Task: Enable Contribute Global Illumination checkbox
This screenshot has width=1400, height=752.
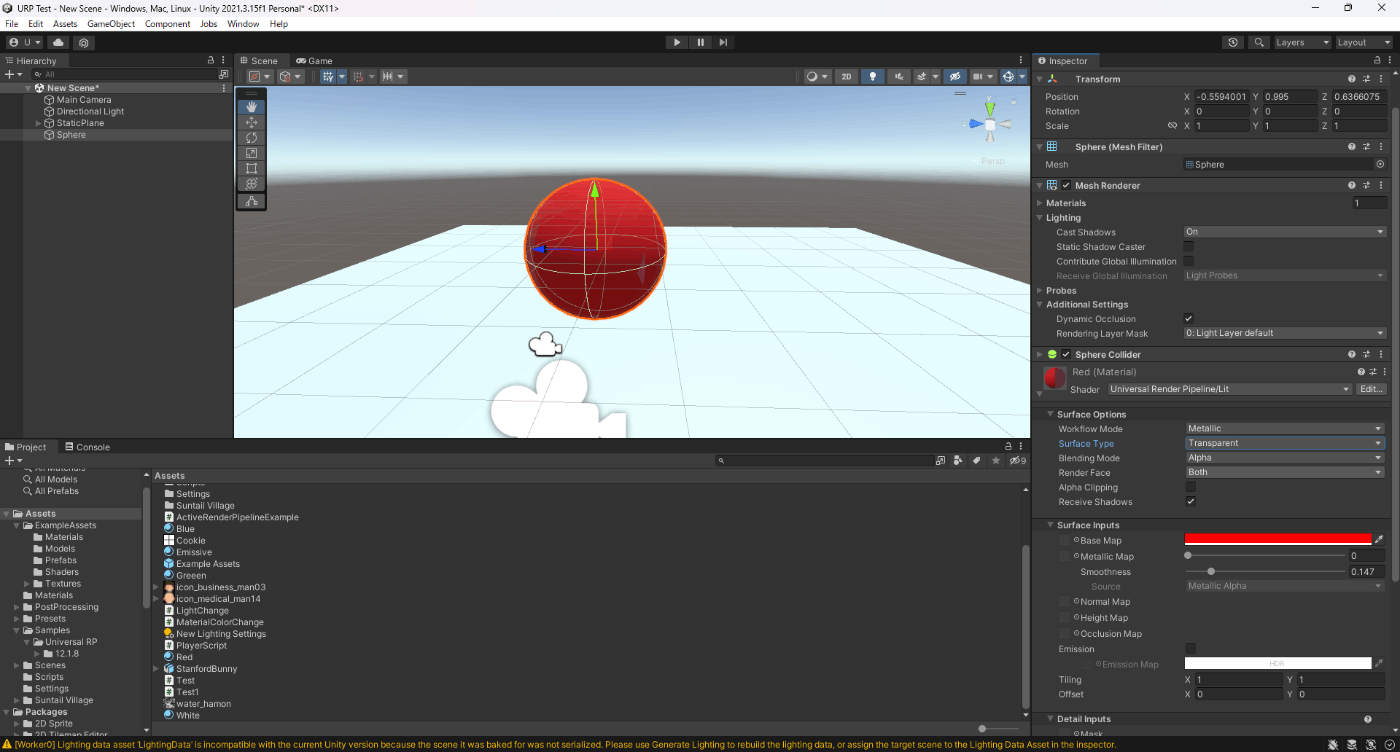Action: coord(1189,261)
